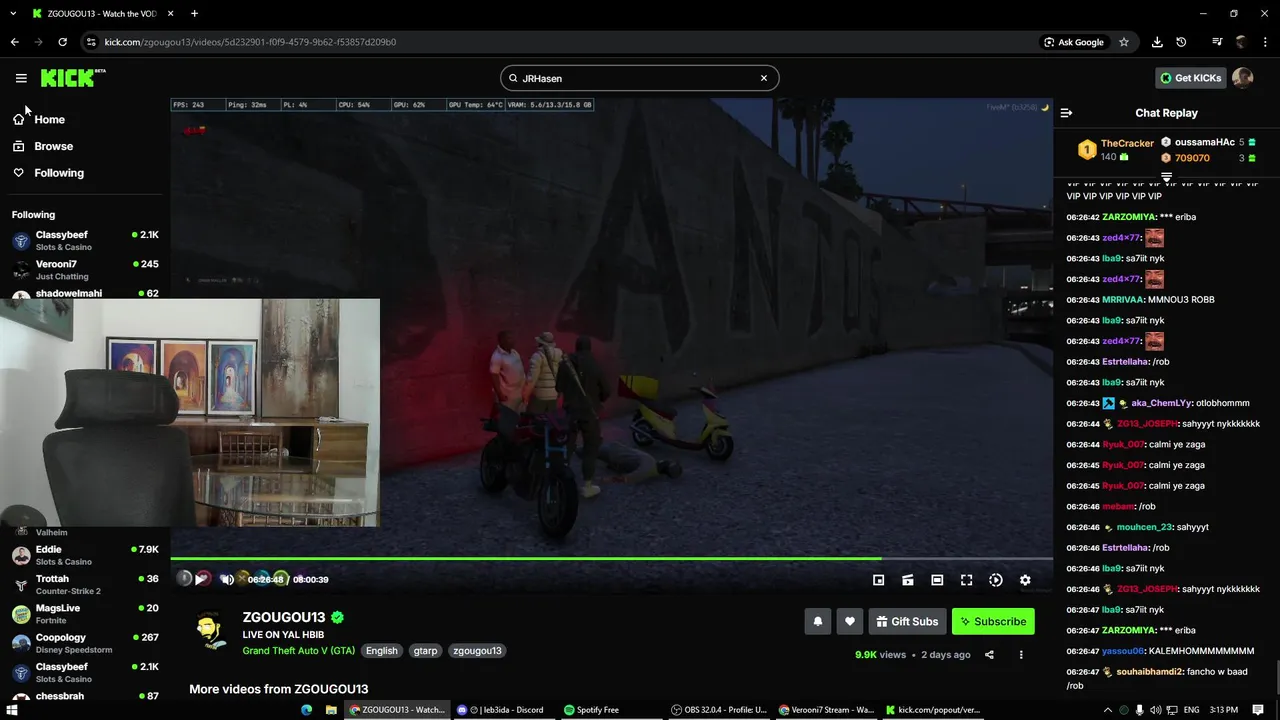Seek on the green video progress bar
This screenshot has width=1280, height=720.
(611, 558)
